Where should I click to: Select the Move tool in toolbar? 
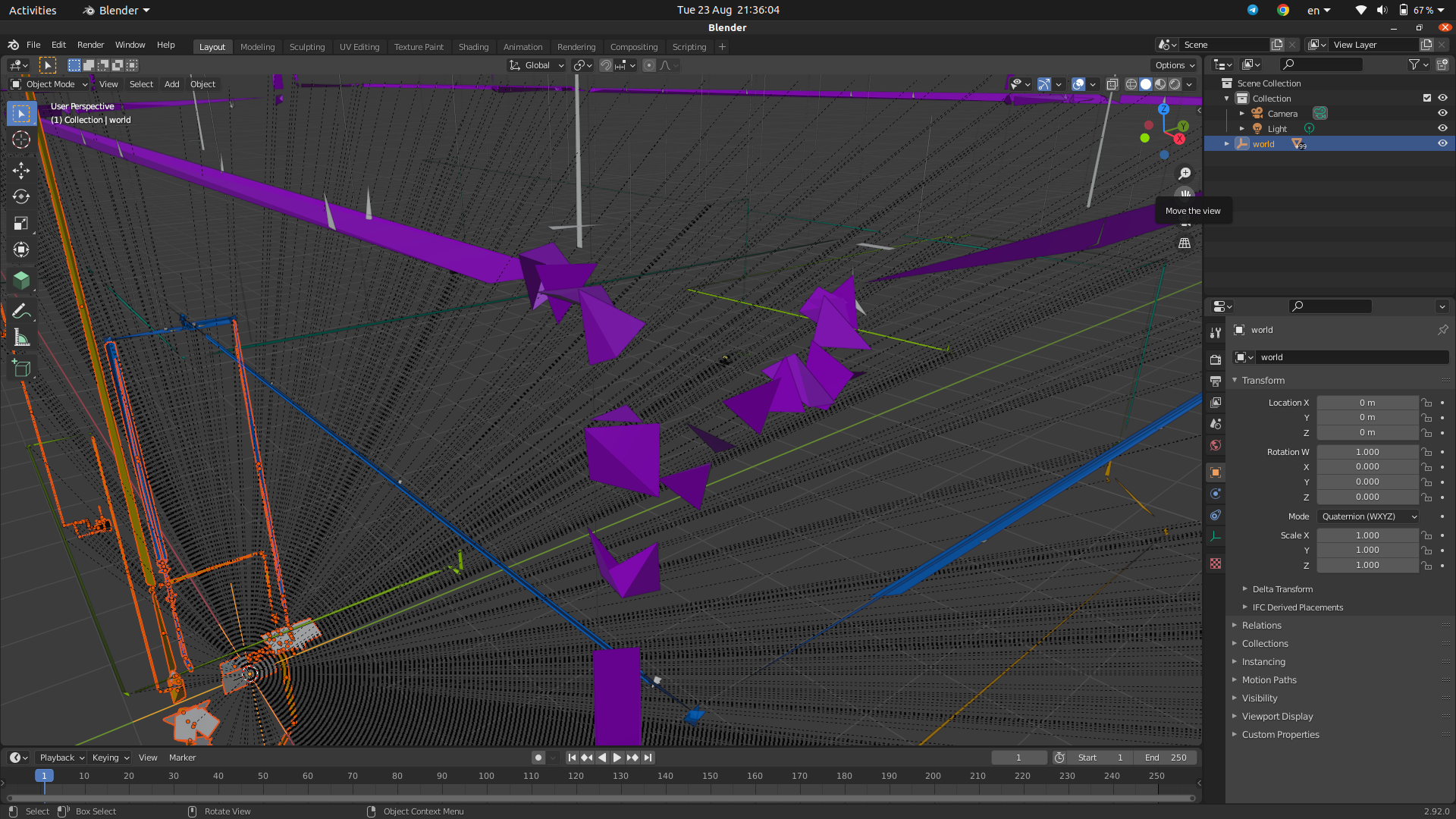coord(20,169)
